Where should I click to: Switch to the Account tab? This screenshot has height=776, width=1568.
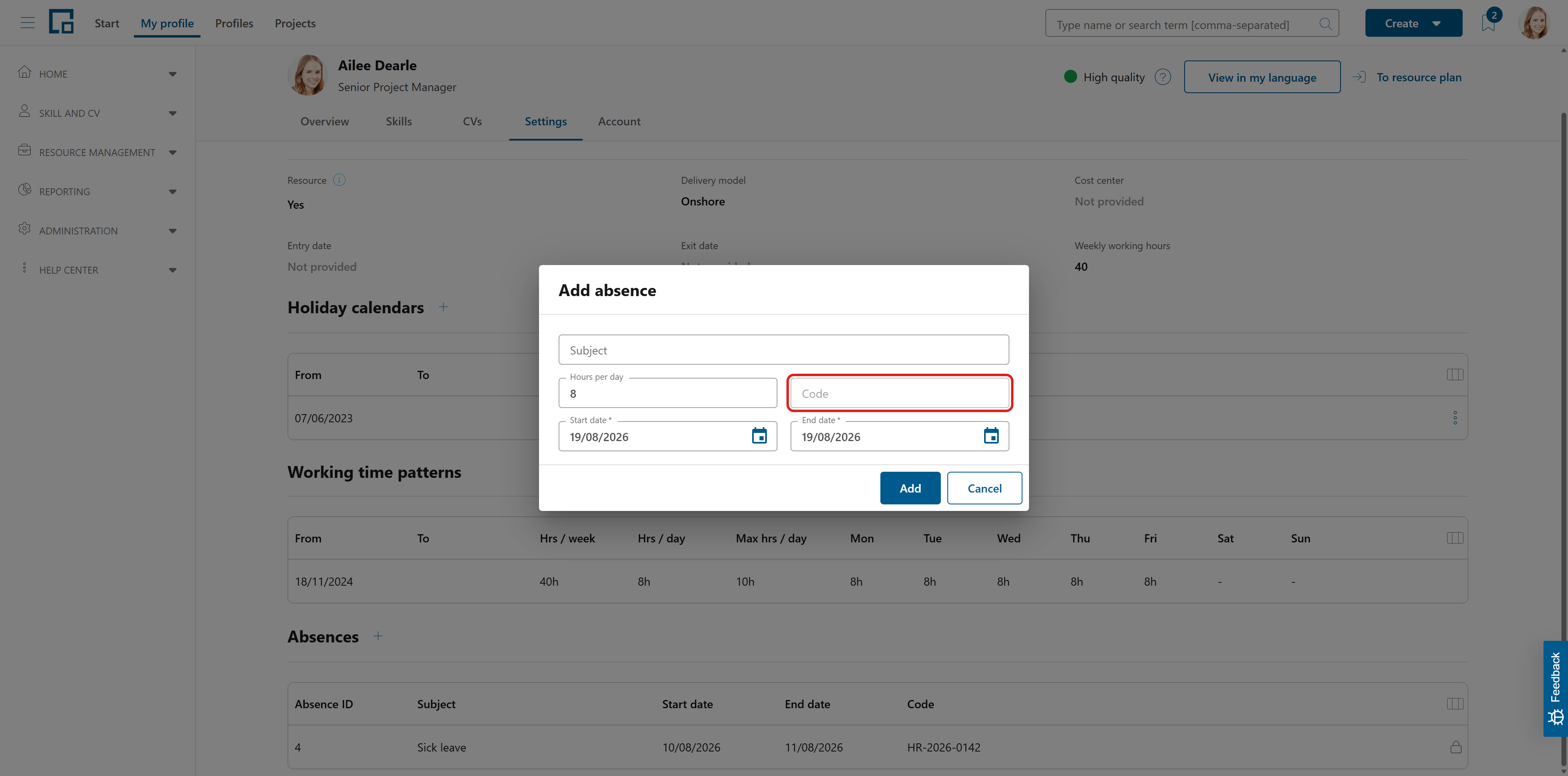click(x=619, y=122)
